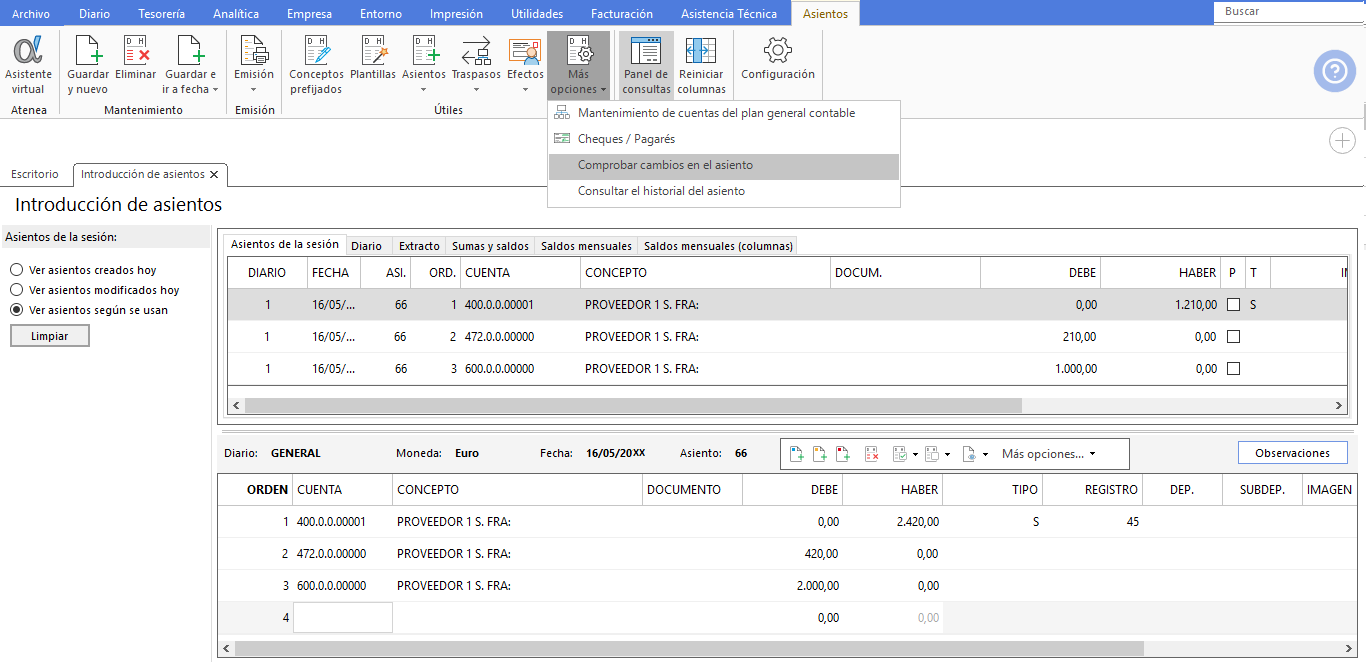
Task: Tick P checkbox for account 472.0.0.00000
Action: point(1233,337)
